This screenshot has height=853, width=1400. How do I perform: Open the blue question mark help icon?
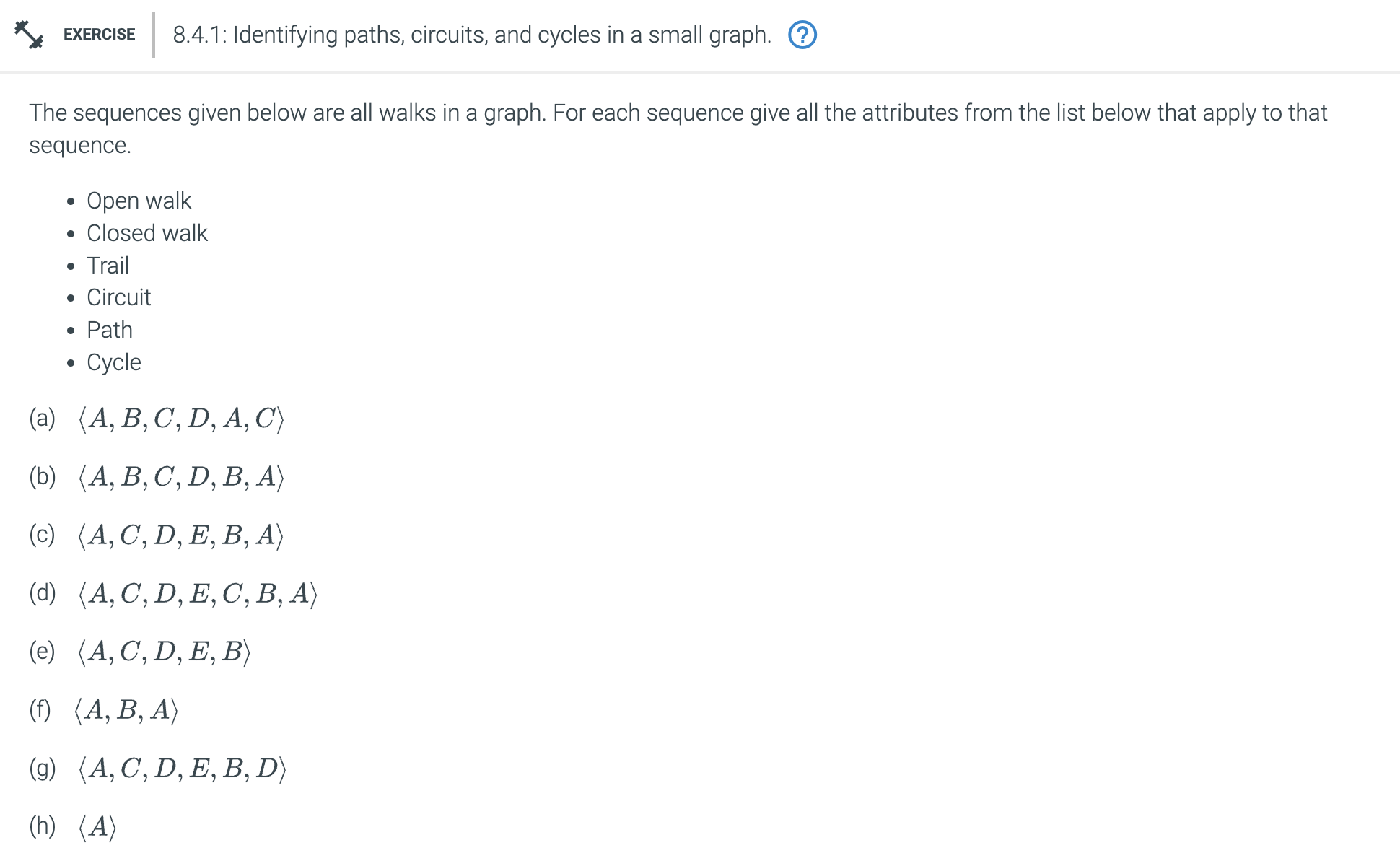(802, 35)
